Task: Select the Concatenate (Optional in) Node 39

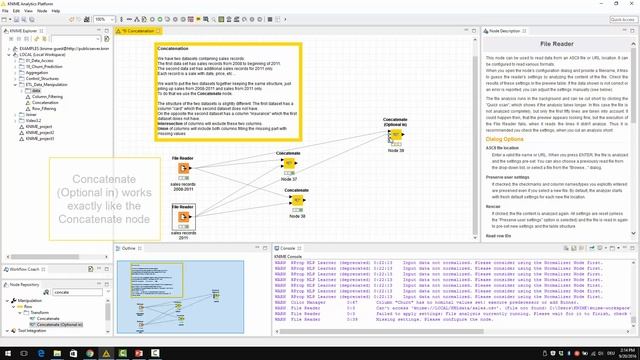Action: tap(396, 134)
